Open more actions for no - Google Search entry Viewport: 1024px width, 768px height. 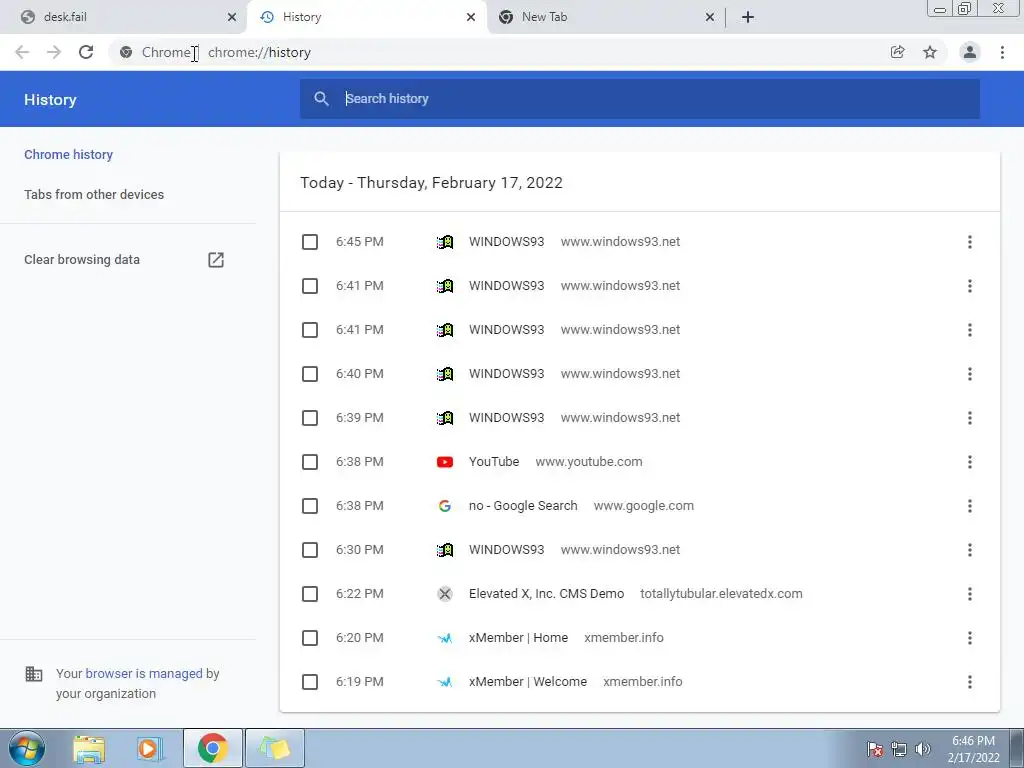point(970,505)
